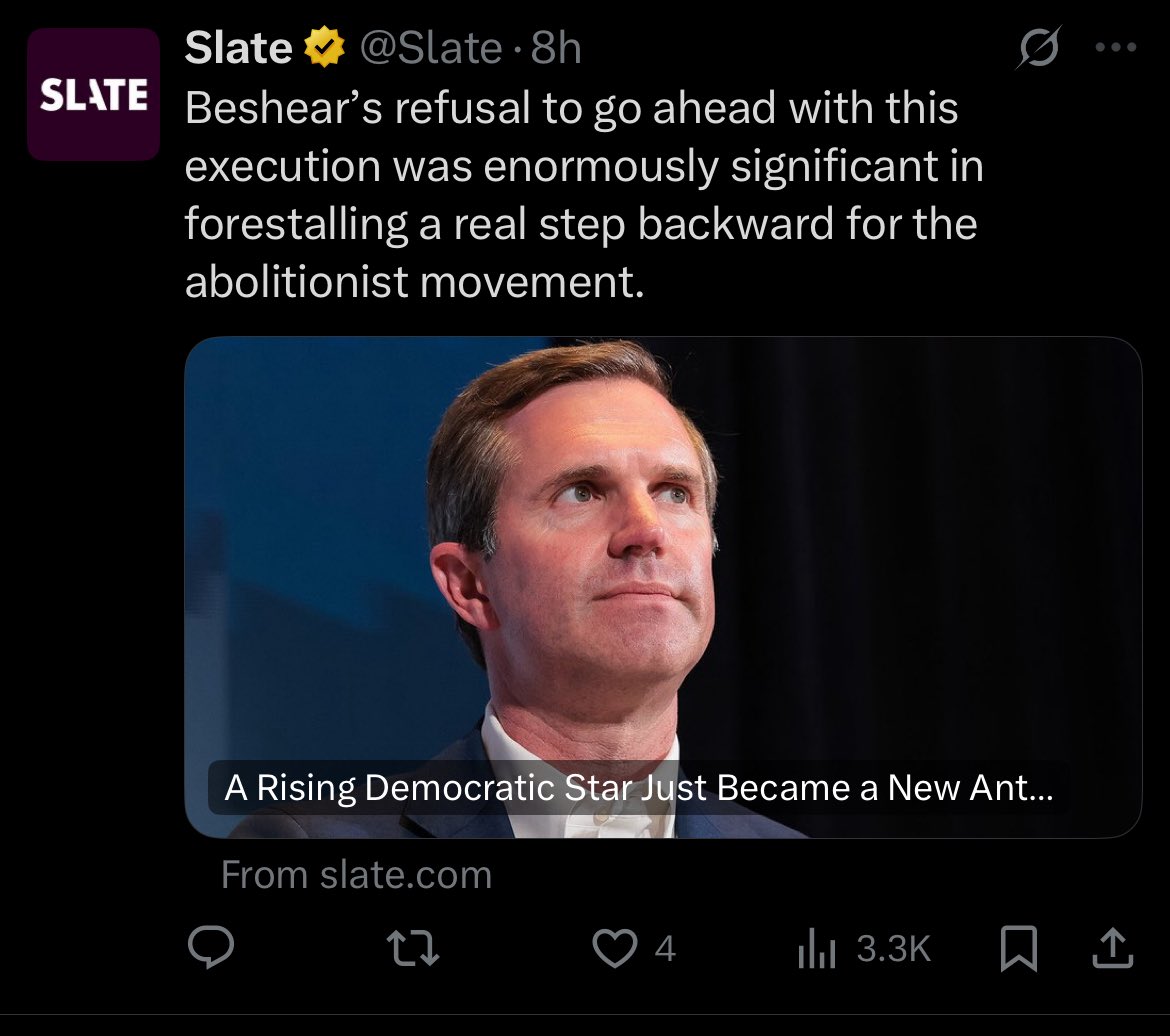Follow the 'From slate.com' link
The image size is (1170, 1036).
(356, 875)
